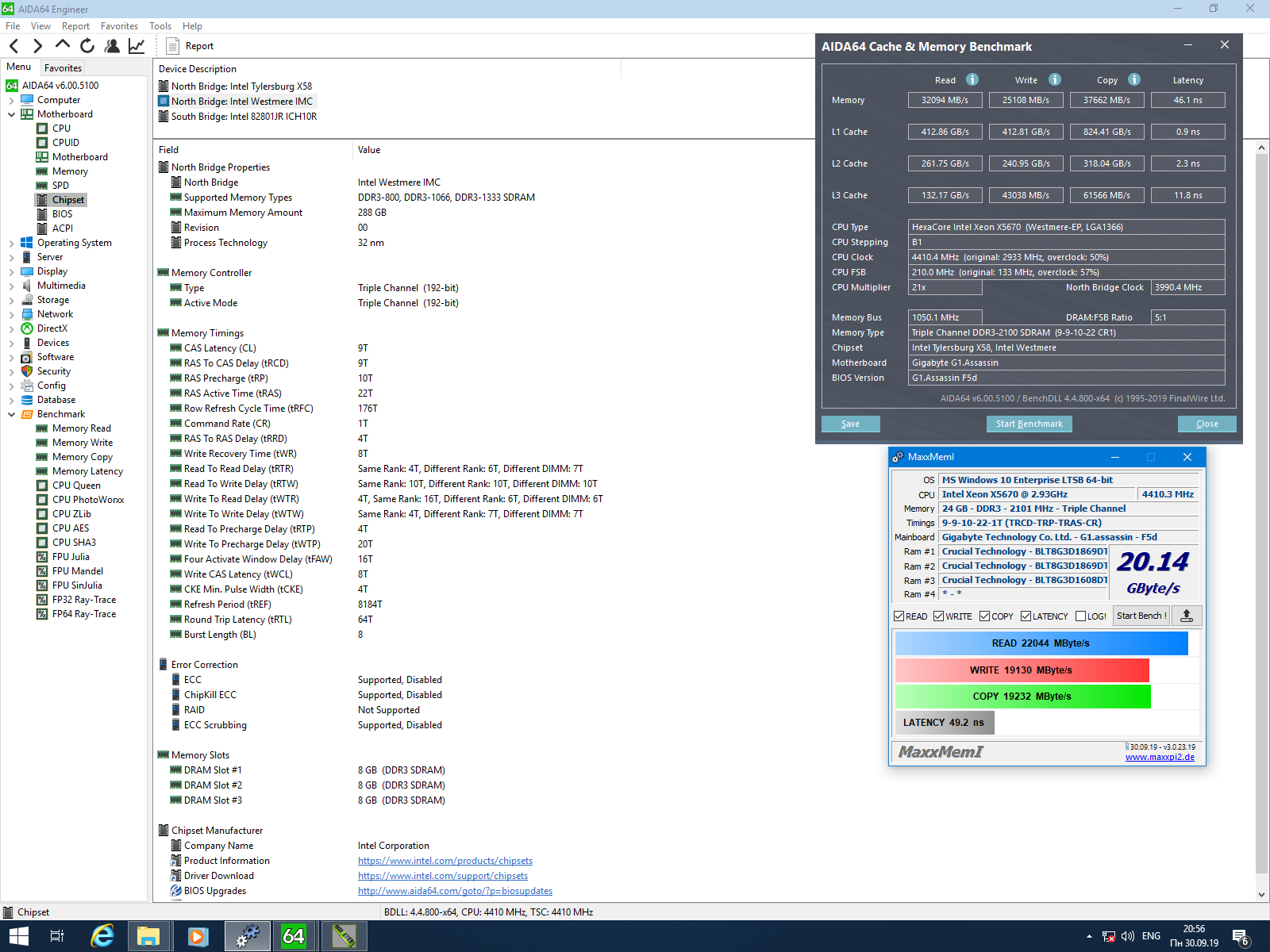This screenshot has height=952, width=1270.
Task: Open the View menu
Action: click(40, 26)
